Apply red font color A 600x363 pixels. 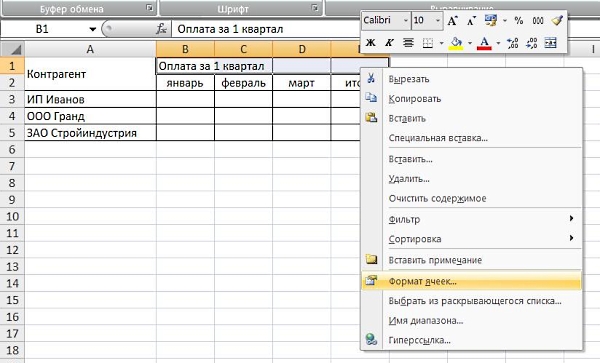[484, 43]
